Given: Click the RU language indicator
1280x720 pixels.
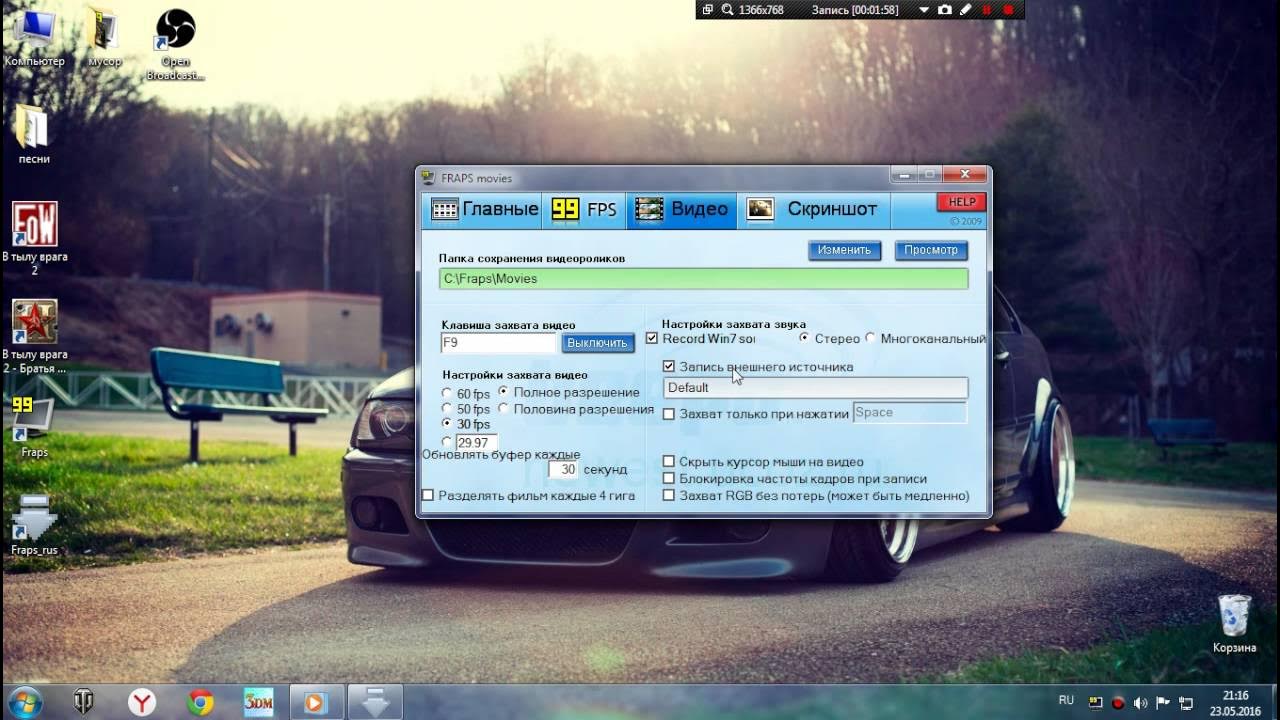Looking at the screenshot, I should (x=1066, y=699).
